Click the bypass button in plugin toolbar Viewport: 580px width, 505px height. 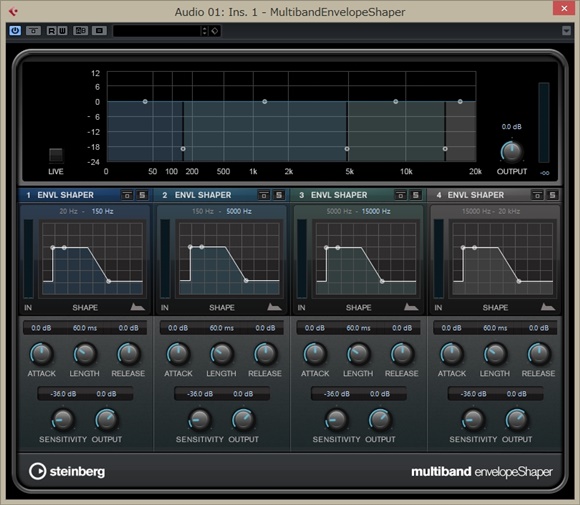[x=33, y=31]
